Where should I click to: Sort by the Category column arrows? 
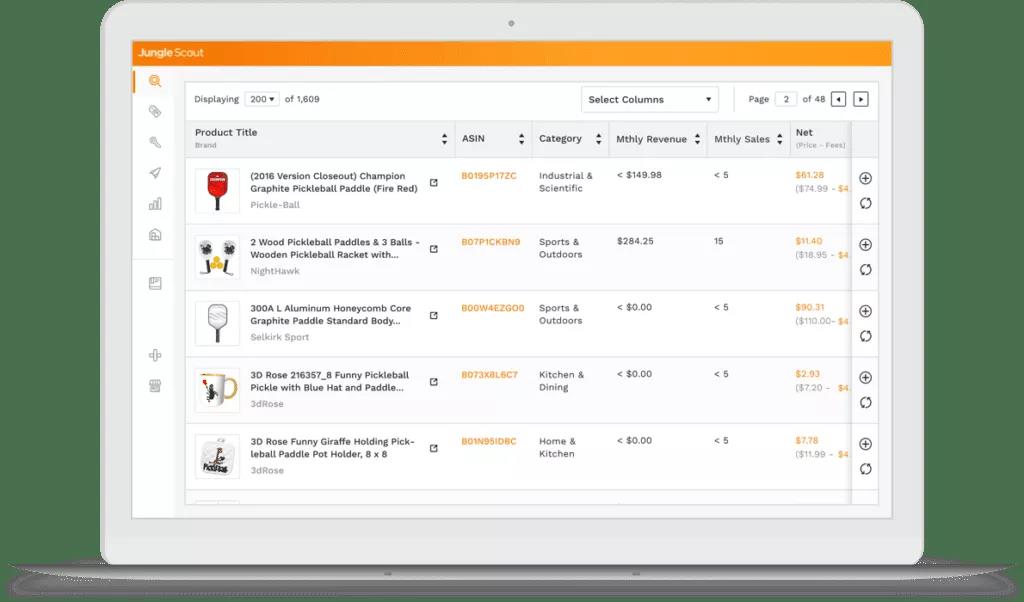599,140
